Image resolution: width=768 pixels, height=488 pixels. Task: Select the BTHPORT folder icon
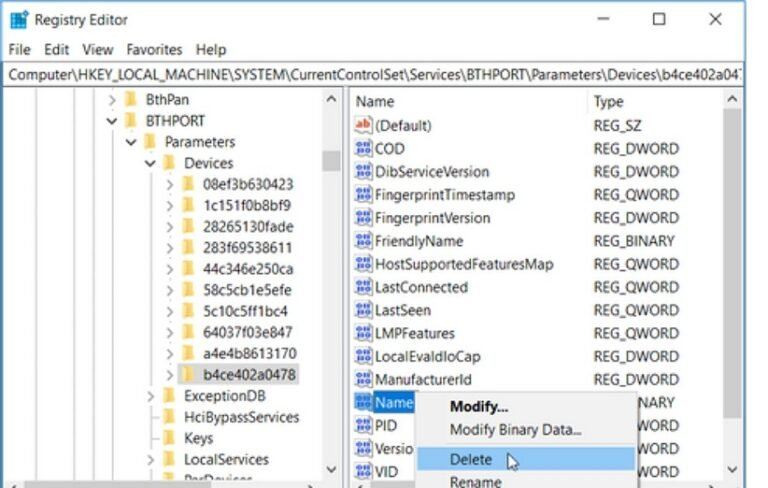(x=130, y=121)
